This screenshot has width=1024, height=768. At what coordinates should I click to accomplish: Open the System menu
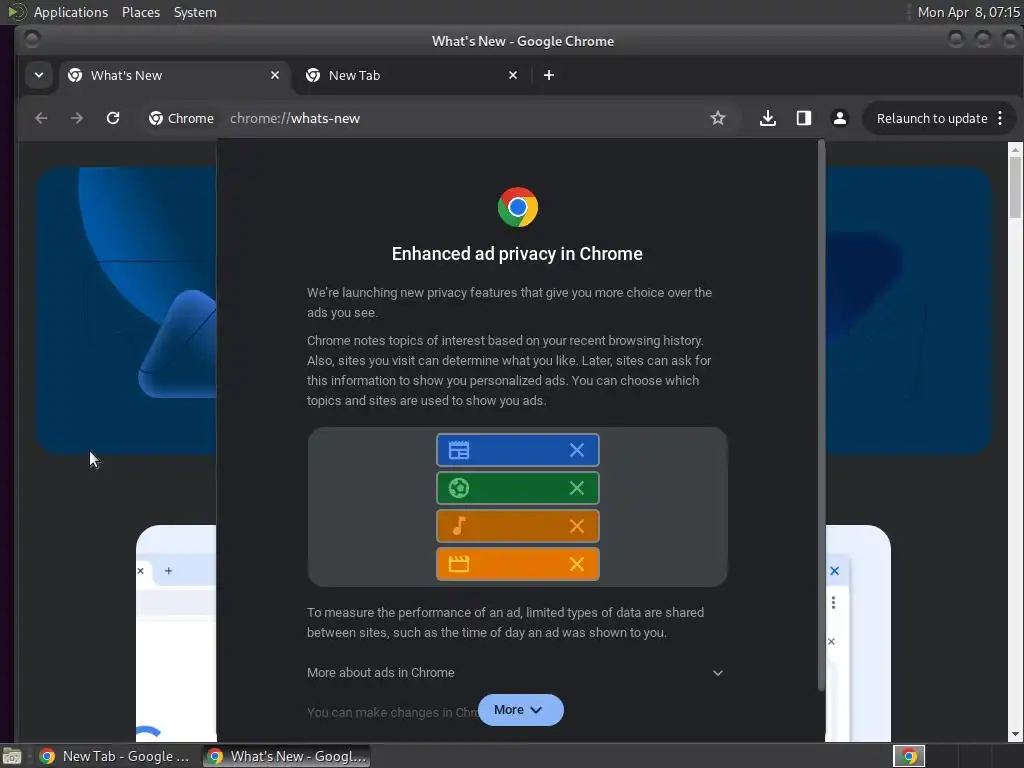point(195,12)
